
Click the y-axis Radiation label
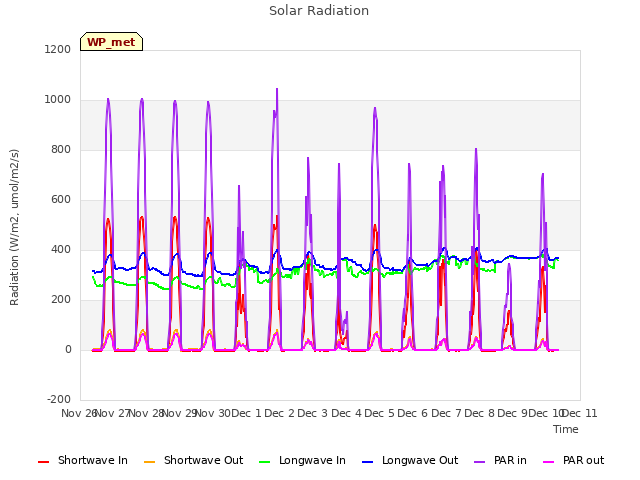[14, 227]
